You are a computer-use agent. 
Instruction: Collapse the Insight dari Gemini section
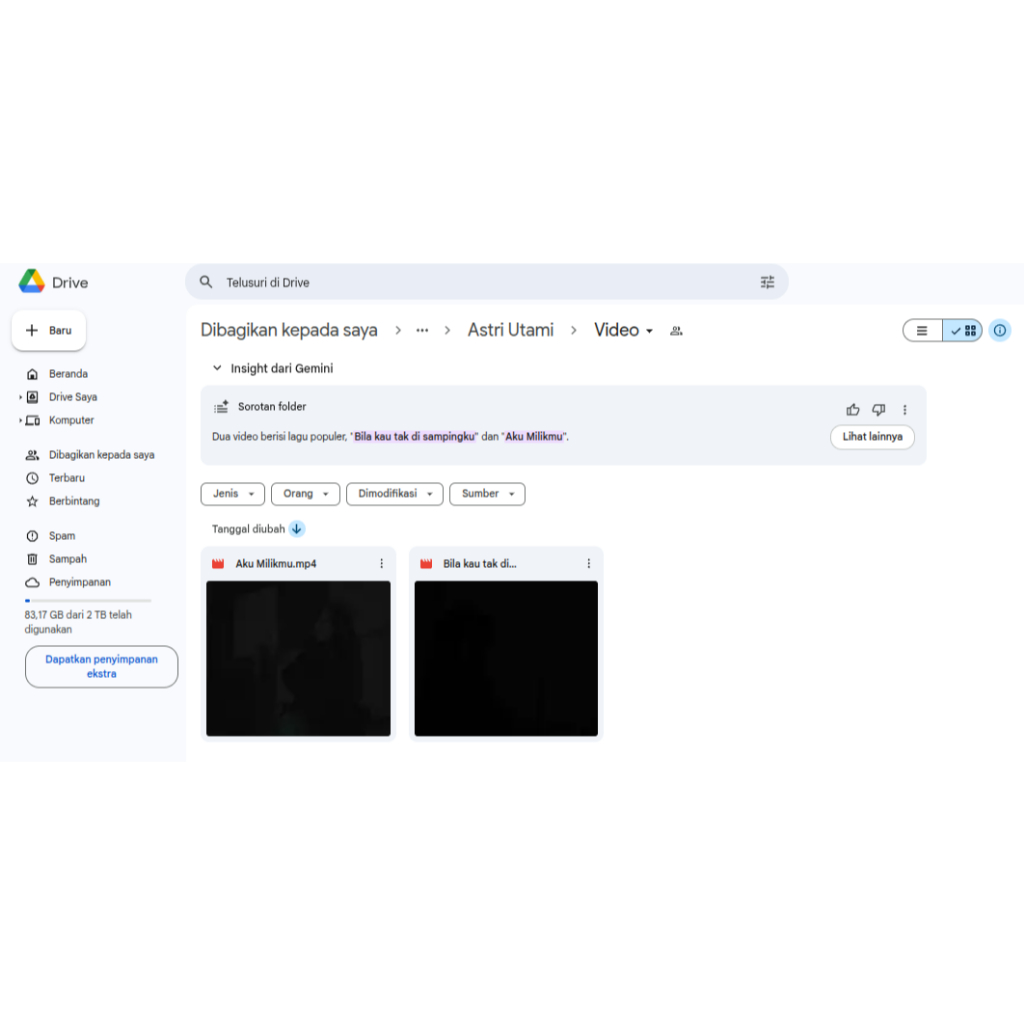click(x=217, y=368)
